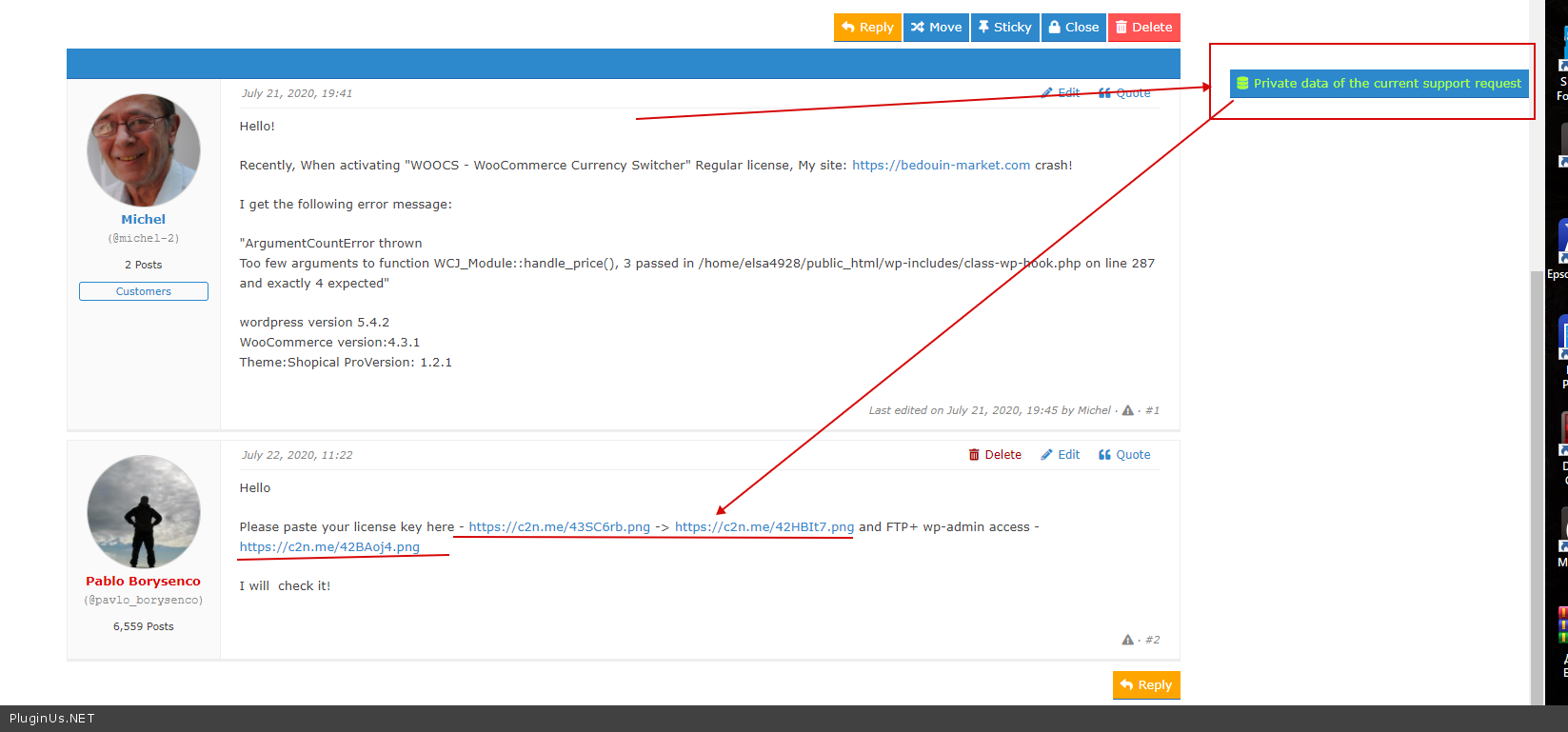This screenshot has height=732, width=1568.
Task: Click Michel's avatar photo
Action: (144, 150)
